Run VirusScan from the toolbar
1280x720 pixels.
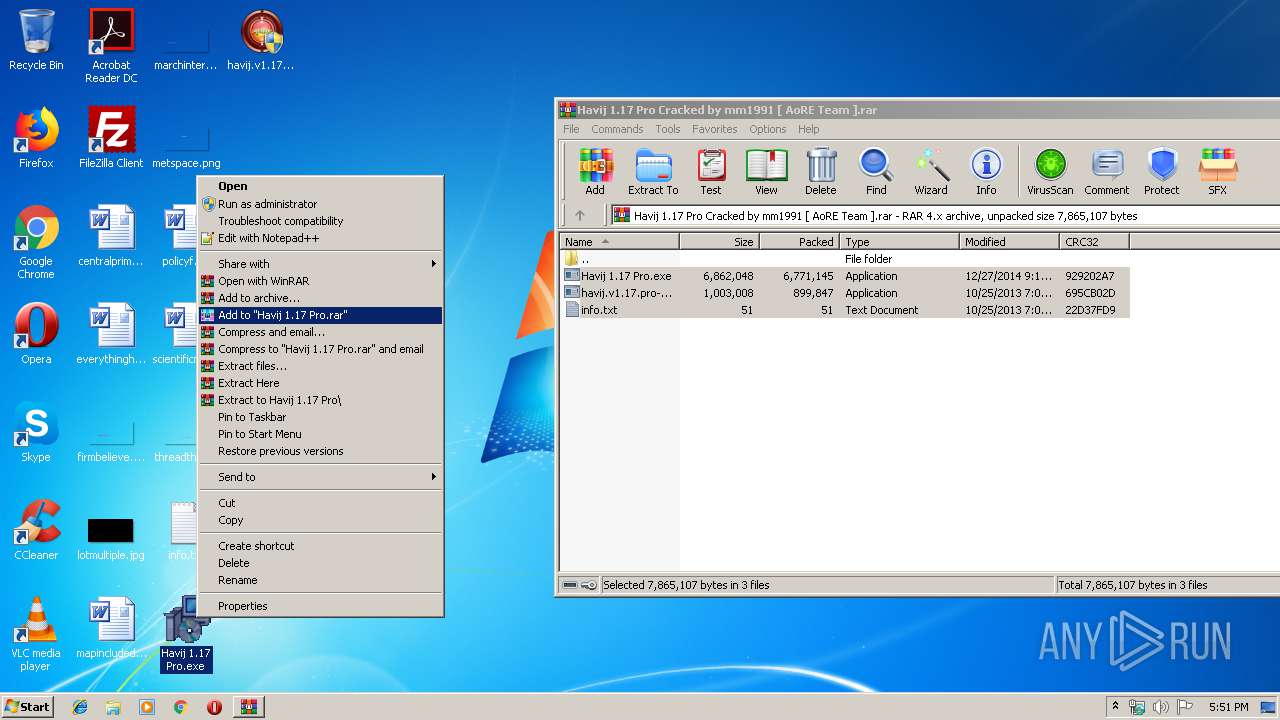1050,171
